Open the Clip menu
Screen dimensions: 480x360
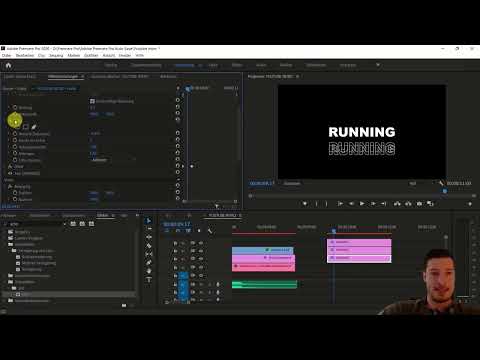click(x=42, y=55)
